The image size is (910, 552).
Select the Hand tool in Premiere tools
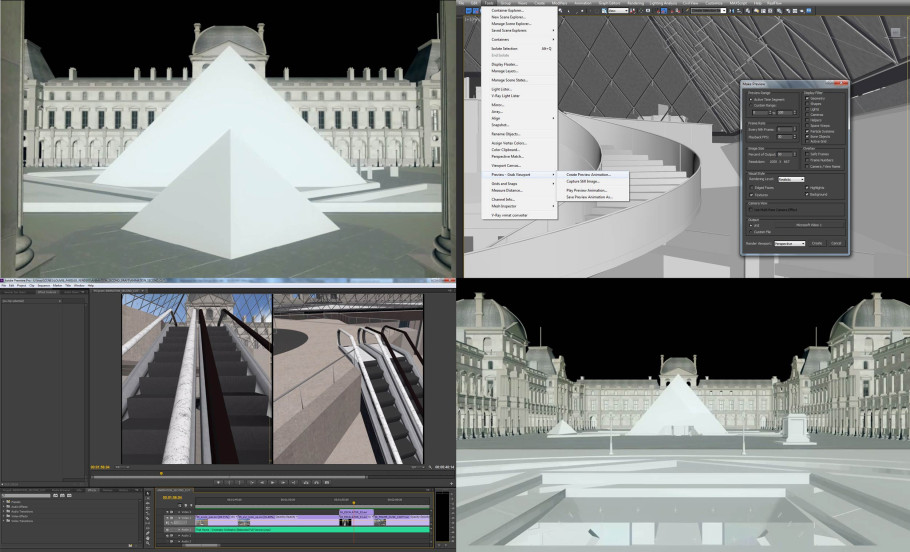tap(148, 538)
